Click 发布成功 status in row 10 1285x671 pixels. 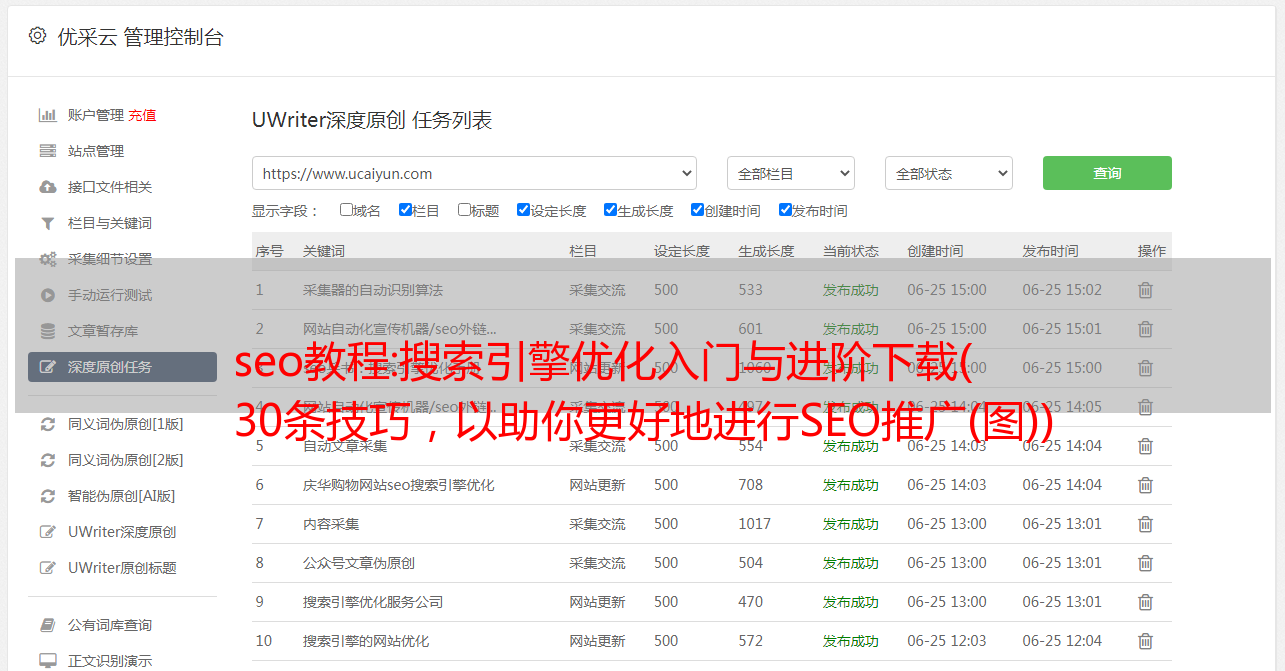tap(851, 641)
